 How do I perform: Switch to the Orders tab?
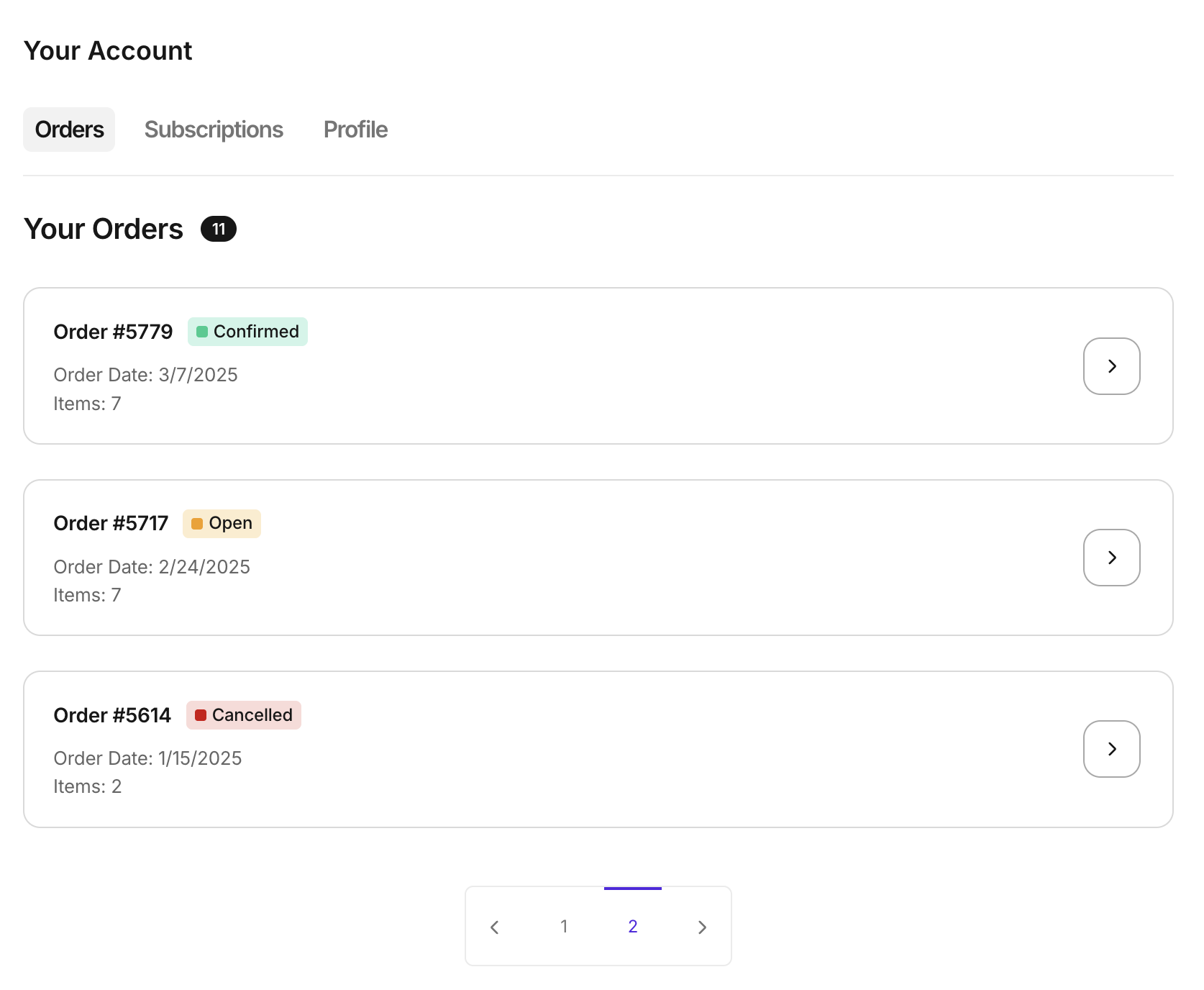click(69, 130)
